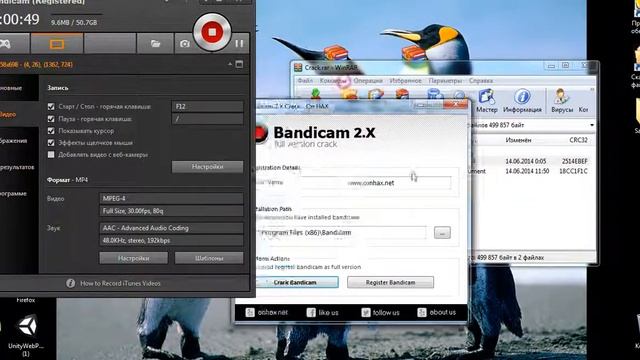Open the about us link

[x=437, y=312]
